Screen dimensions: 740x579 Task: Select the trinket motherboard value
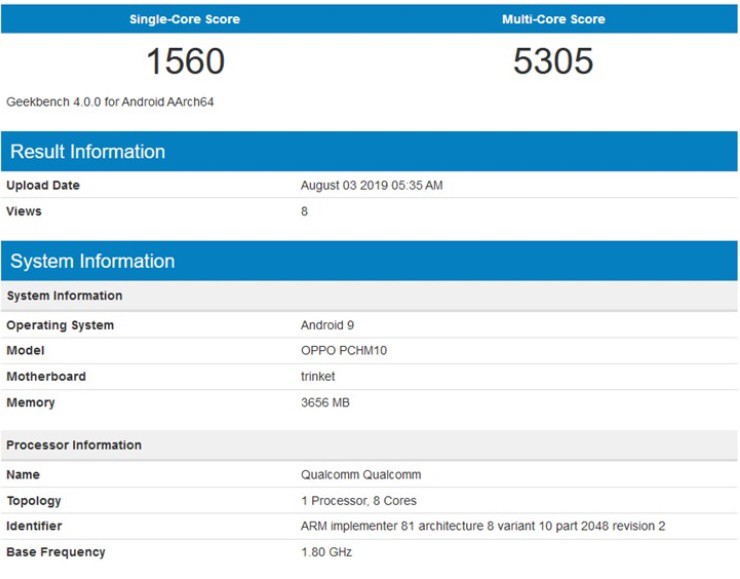click(318, 377)
